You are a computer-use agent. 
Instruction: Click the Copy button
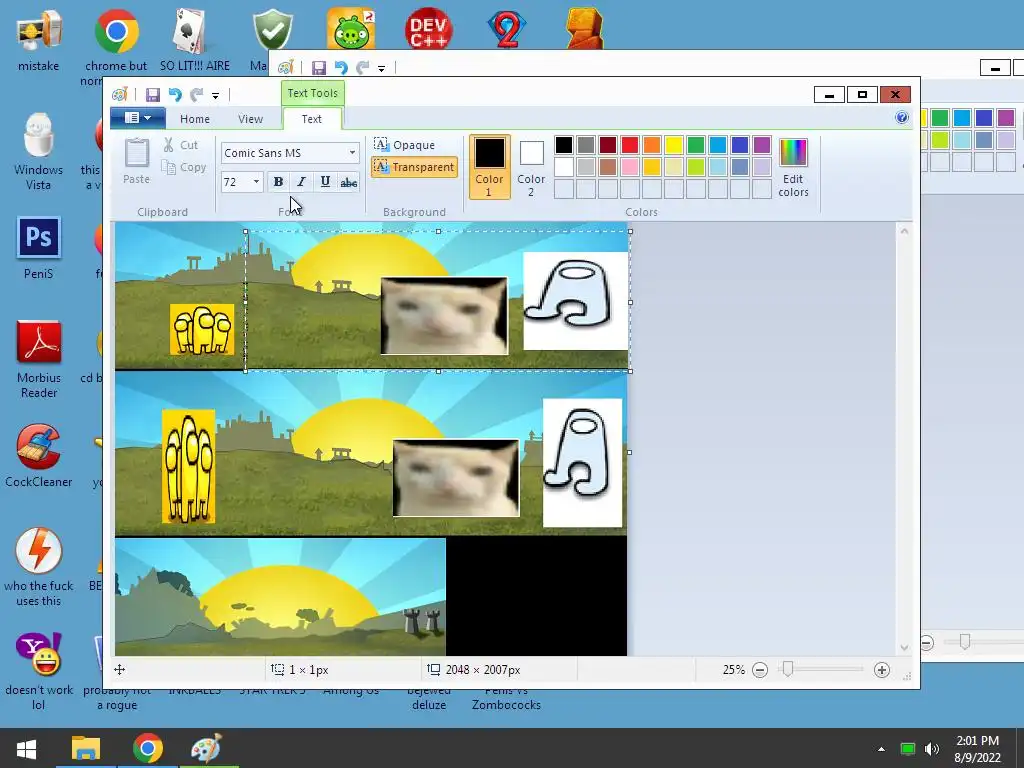pos(184,167)
